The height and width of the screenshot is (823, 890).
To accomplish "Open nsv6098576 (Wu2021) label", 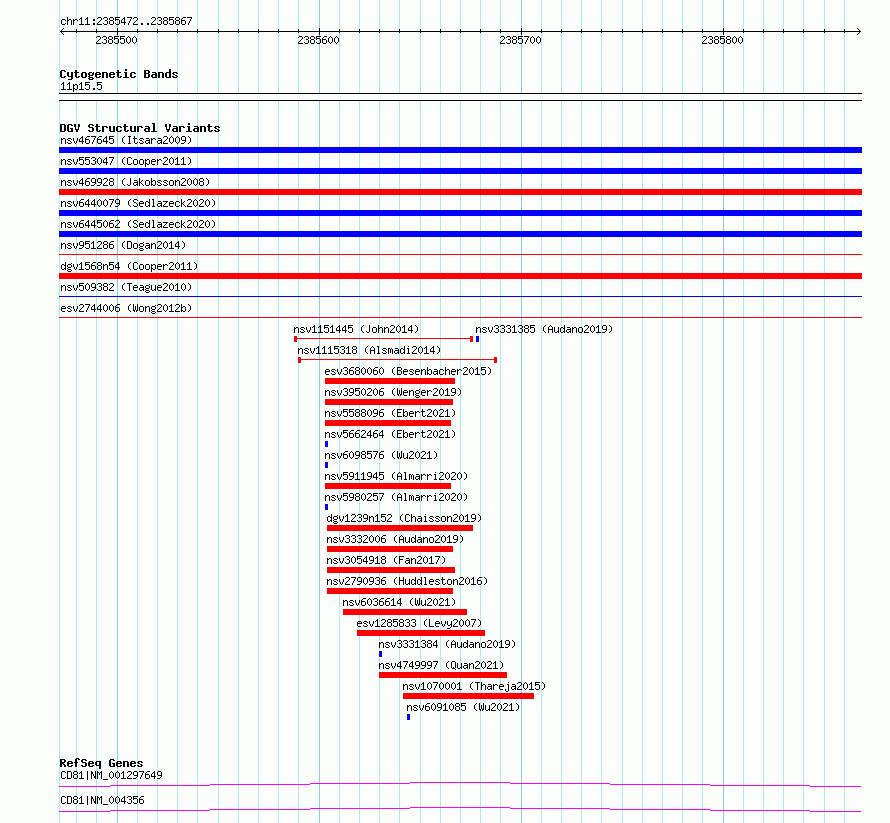I will click(381, 455).
